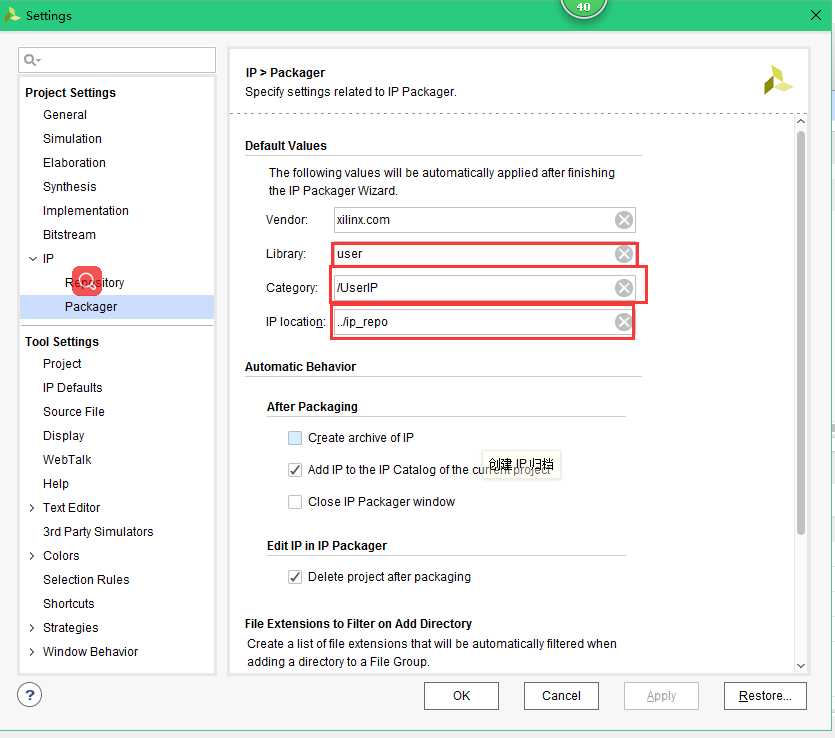Clear the IP location field value
This screenshot has height=738, width=835.
tap(624, 322)
